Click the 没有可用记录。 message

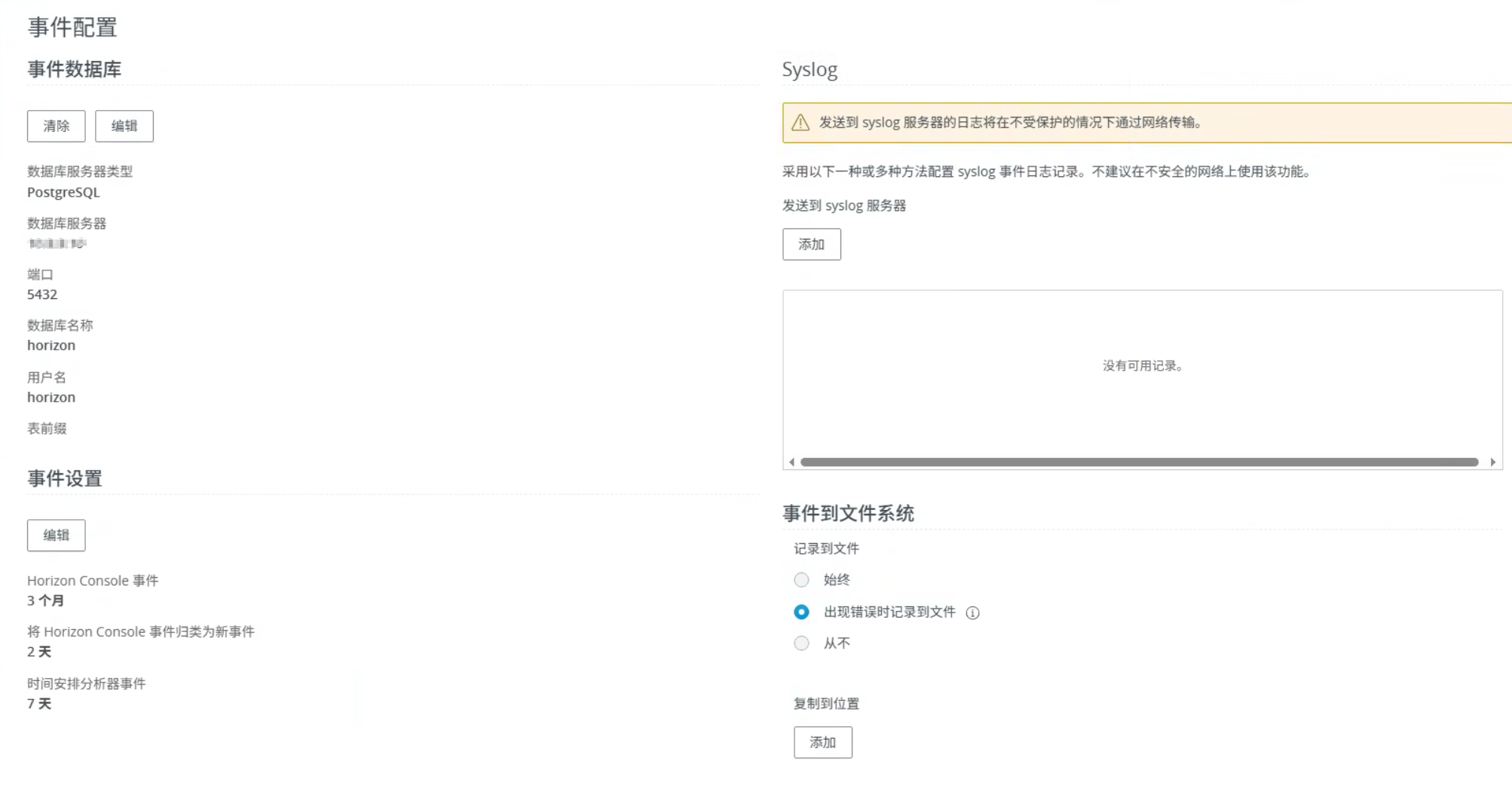tap(1143, 365)
